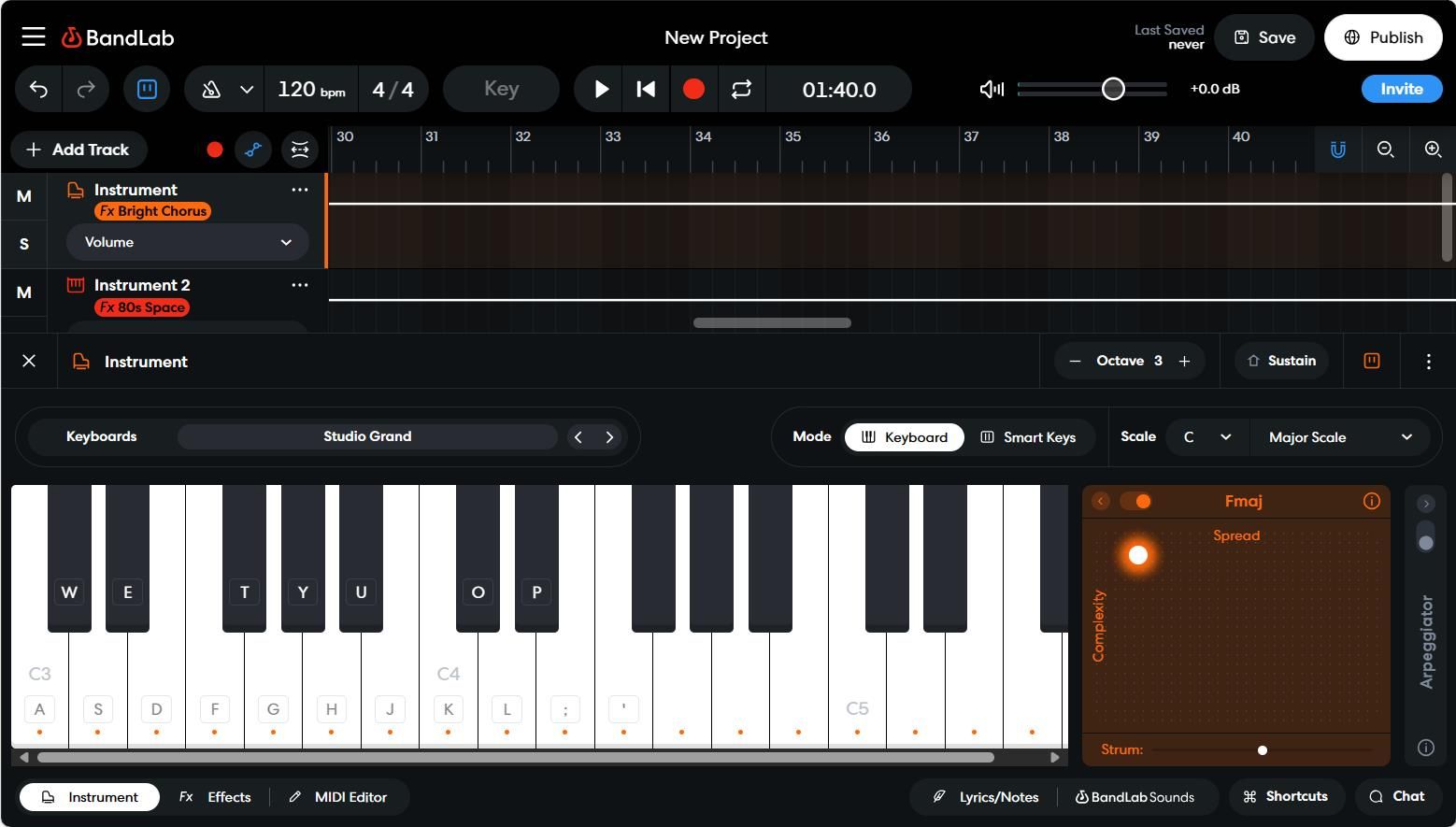Screen dimensions: 1456x827
Task: Toggle timeline snapping with the magnet icon
Action: pos(1337,150)
